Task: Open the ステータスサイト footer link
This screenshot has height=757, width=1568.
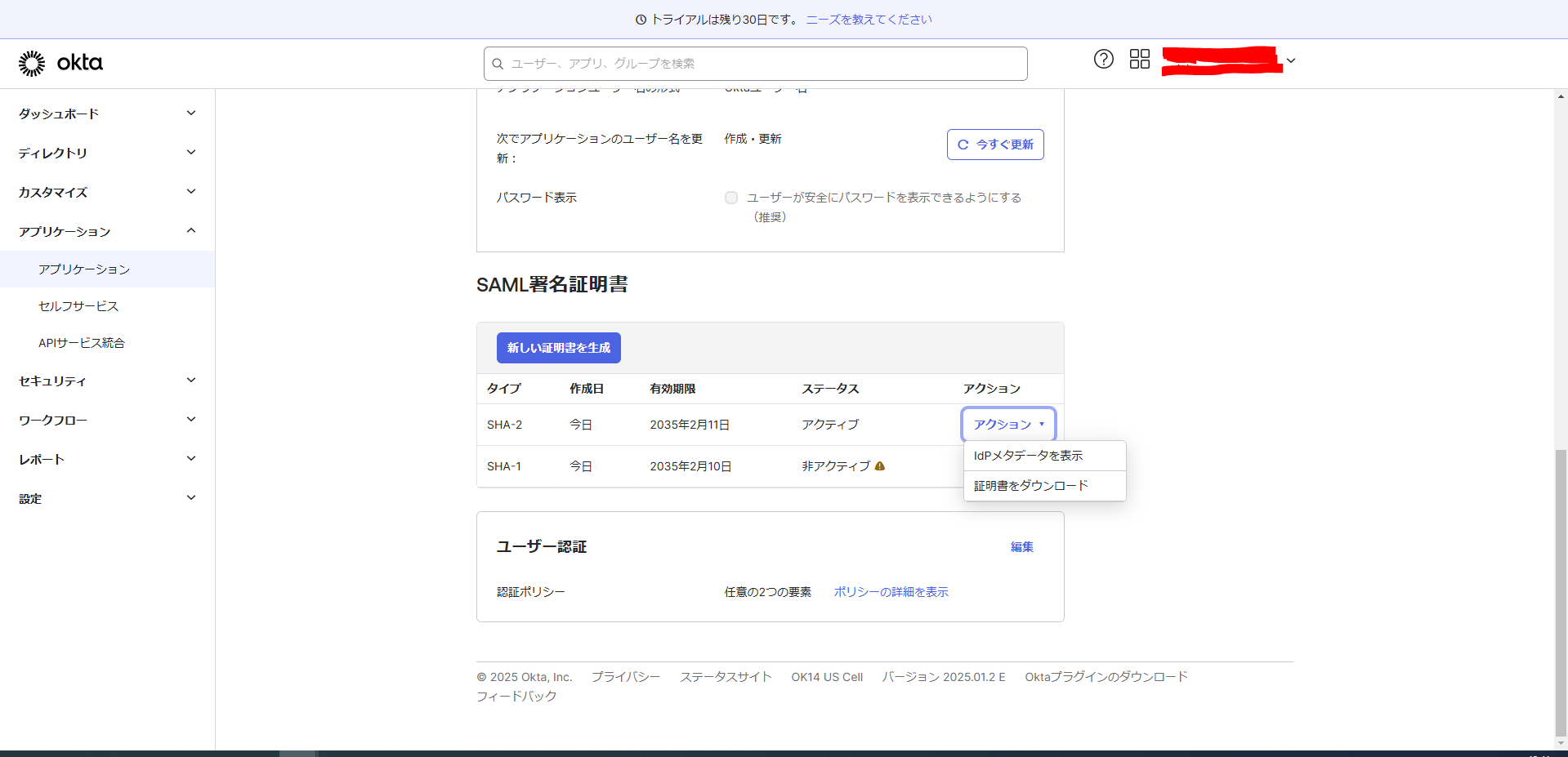Action: coord(726,677)
